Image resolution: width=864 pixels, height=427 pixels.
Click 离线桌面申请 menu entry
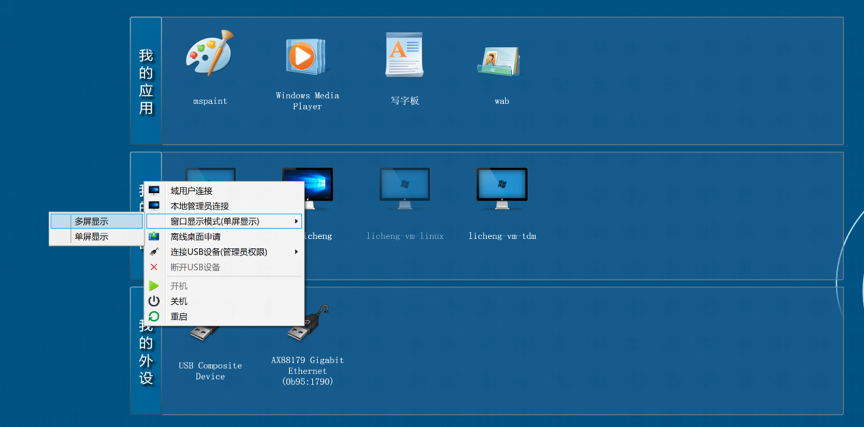(195, 237)
